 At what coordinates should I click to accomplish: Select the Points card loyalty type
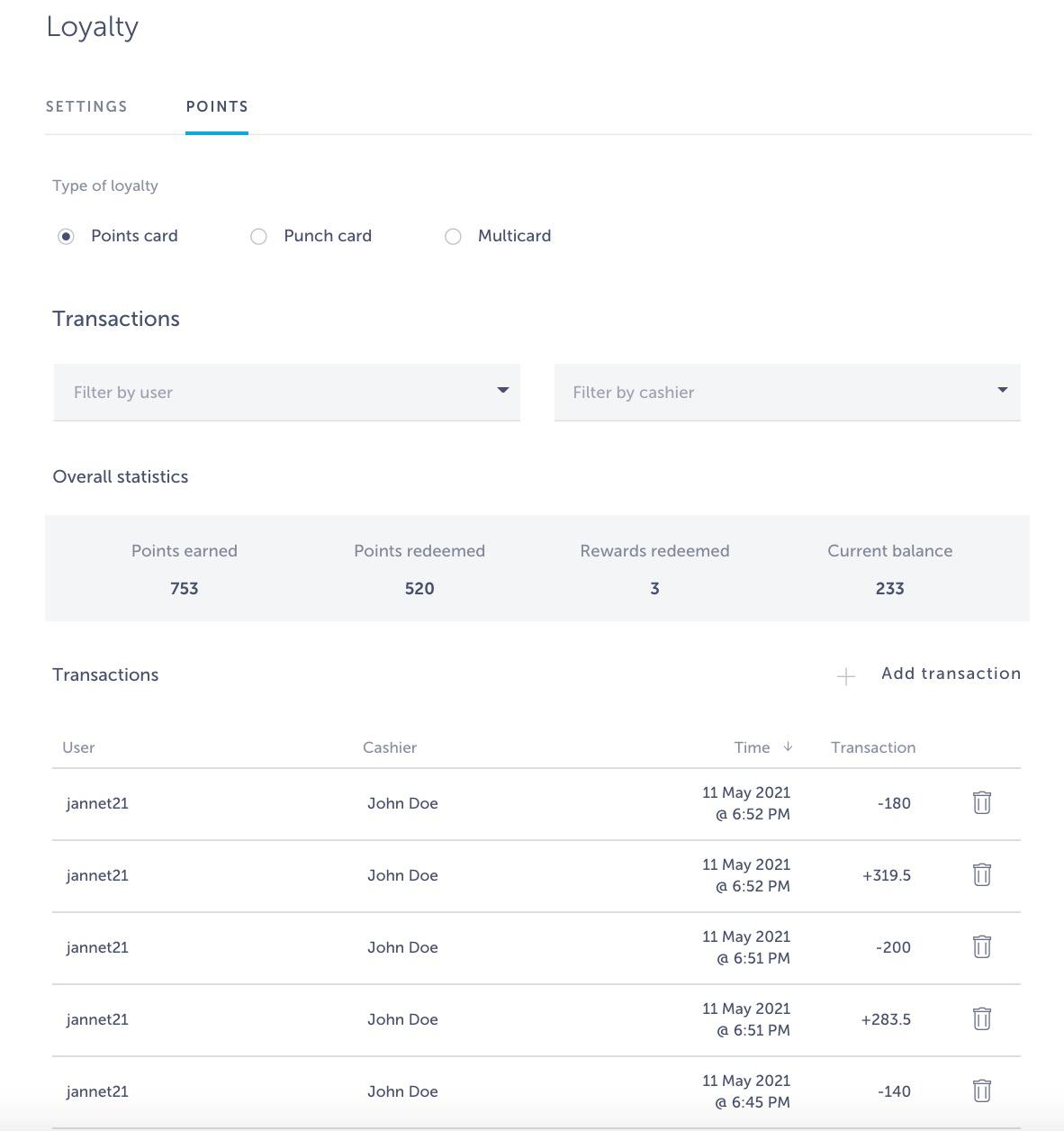67,236
